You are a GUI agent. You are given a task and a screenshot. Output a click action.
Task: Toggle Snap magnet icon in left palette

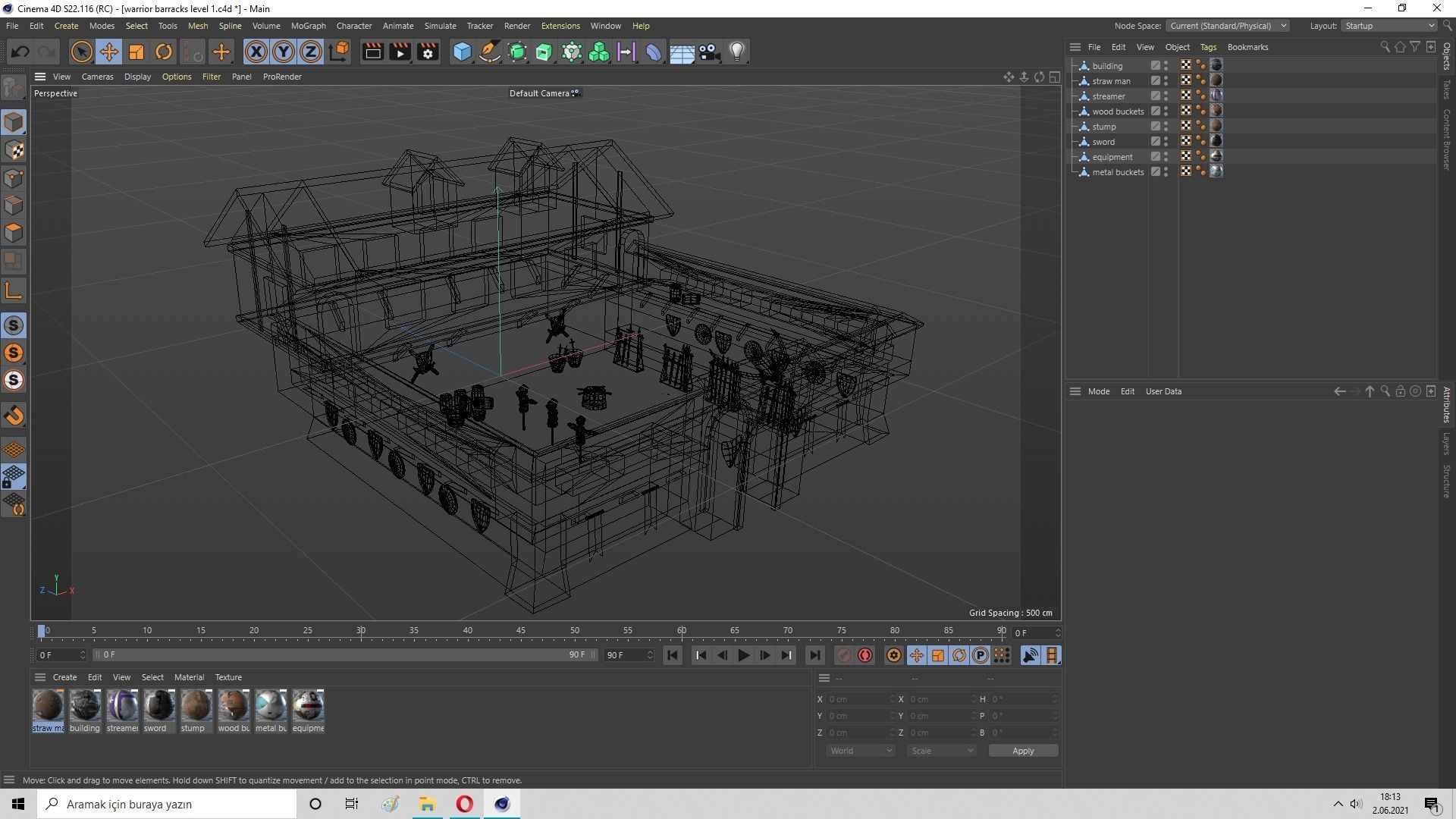point(14,416)
